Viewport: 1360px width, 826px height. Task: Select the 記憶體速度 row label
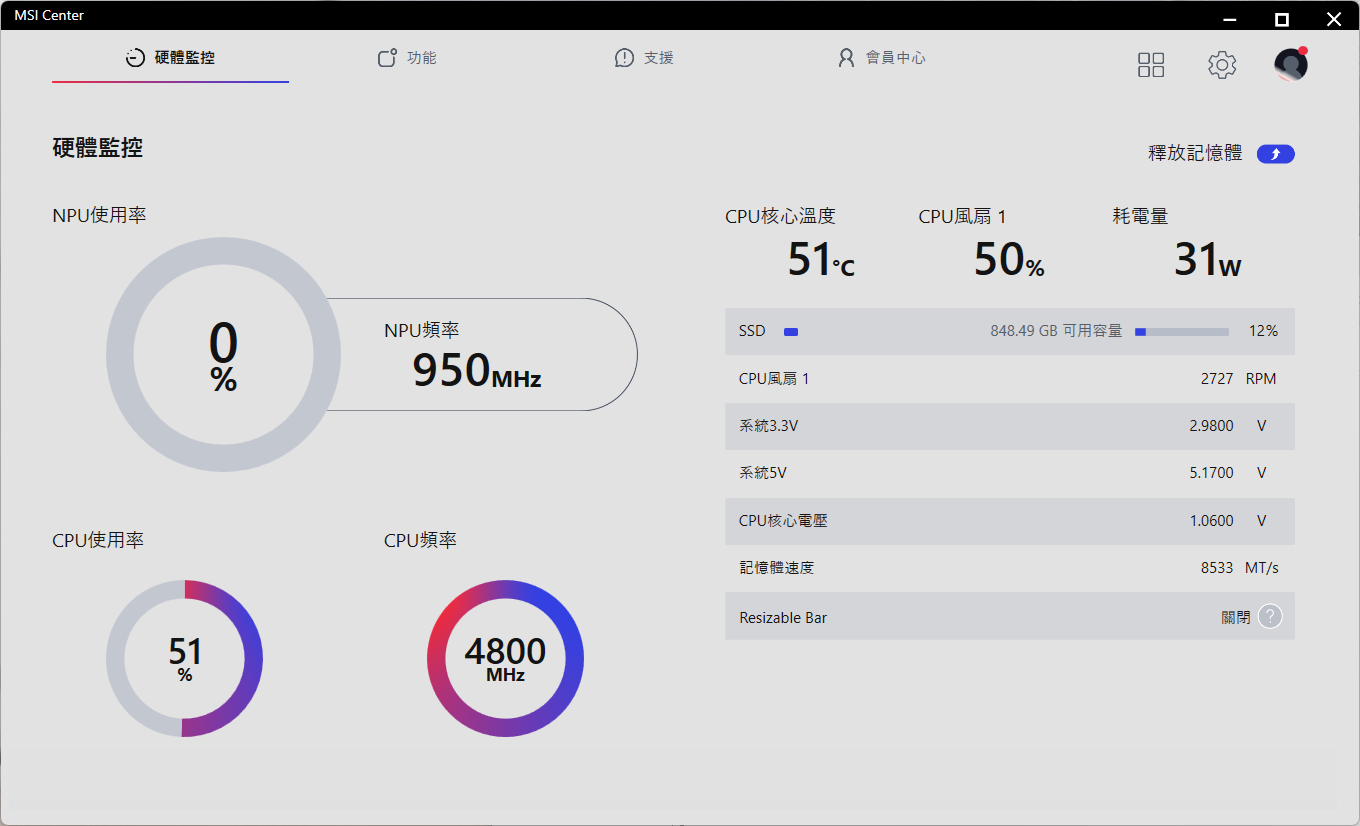click(776, 568)
